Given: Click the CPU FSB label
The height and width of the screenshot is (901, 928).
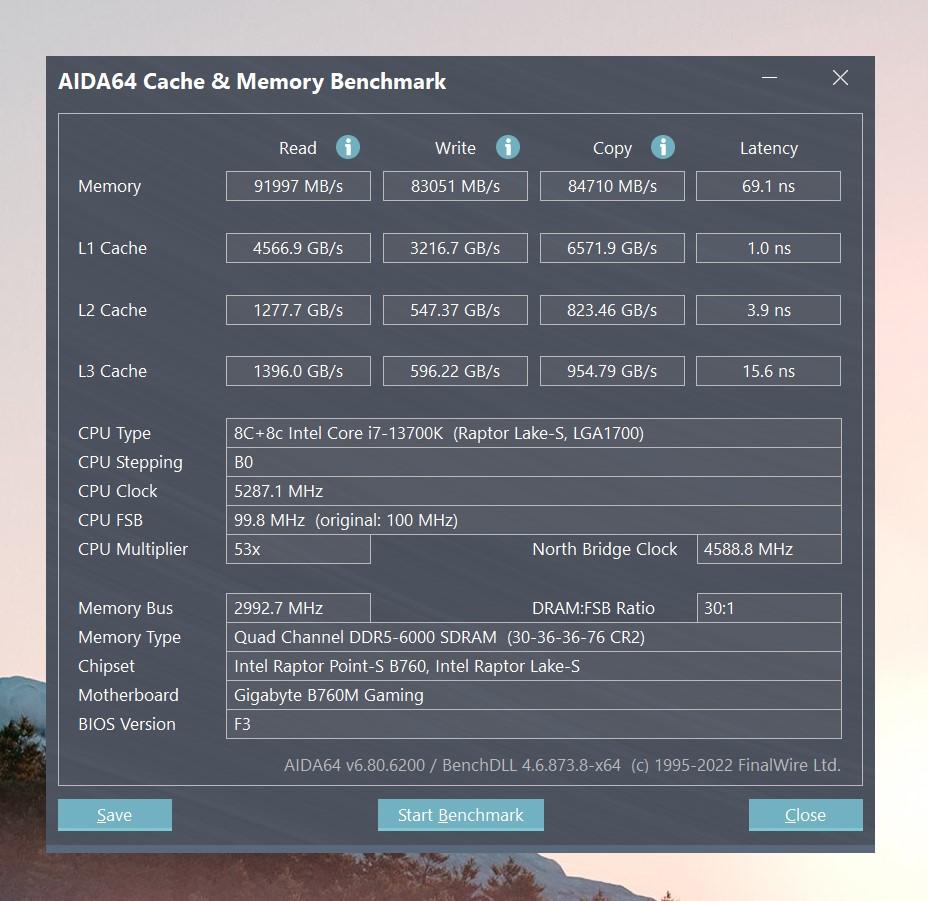Looking at the screenshot, I should pyautogui.click(x=110, y=520).
